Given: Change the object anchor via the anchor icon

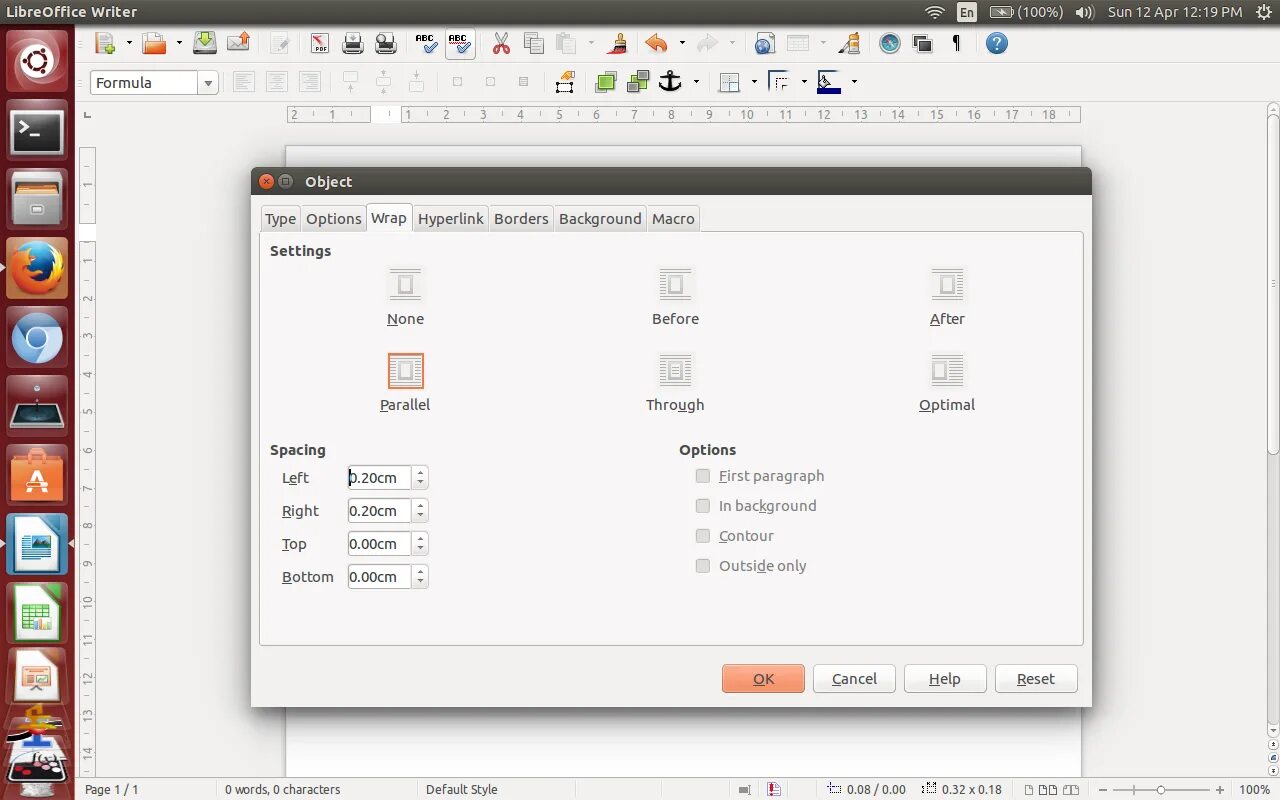Looking at the screenshot, I should click(x=671, y=81).
